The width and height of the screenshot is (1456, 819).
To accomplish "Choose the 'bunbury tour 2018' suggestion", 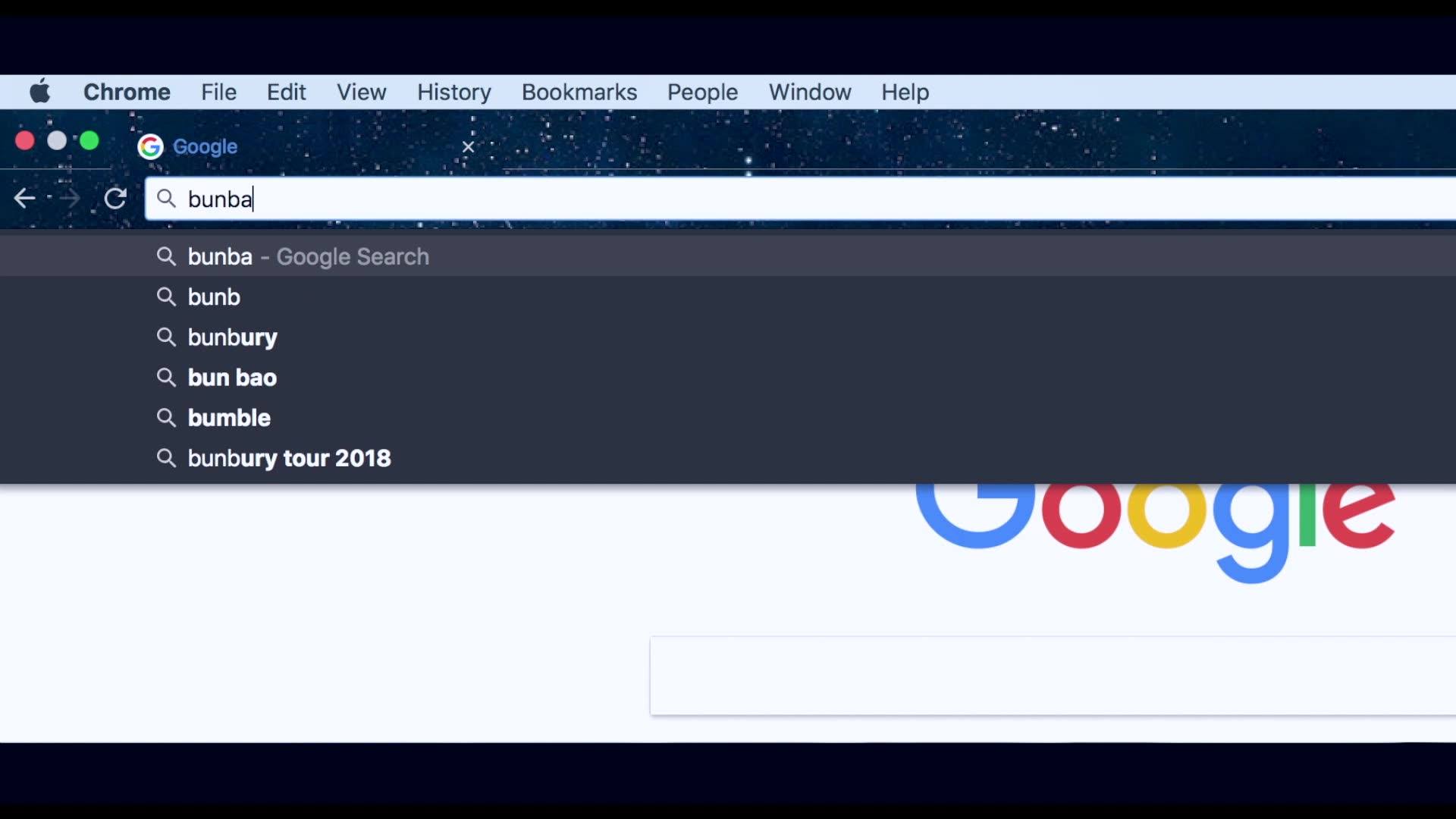I will (728, 458).
